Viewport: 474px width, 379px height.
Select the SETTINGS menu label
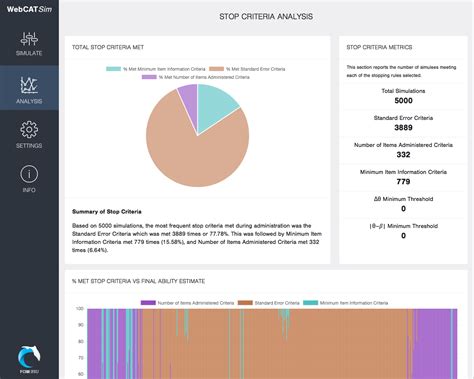29,146
